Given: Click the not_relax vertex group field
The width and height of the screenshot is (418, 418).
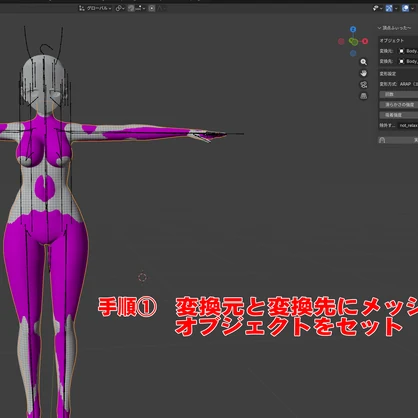Looking at the screenshot, I should (408, 125).
